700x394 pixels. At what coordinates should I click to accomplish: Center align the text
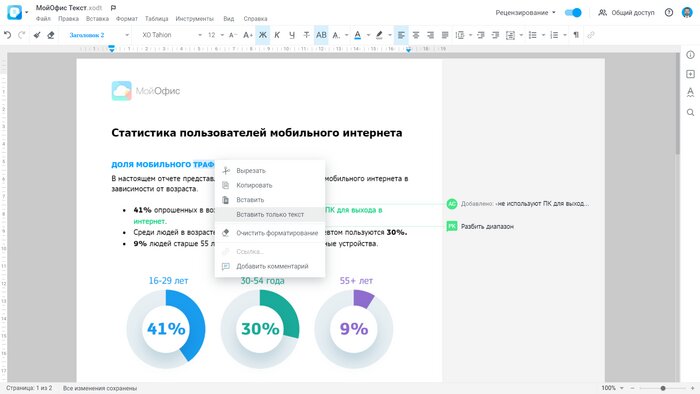tap(416, 35)
